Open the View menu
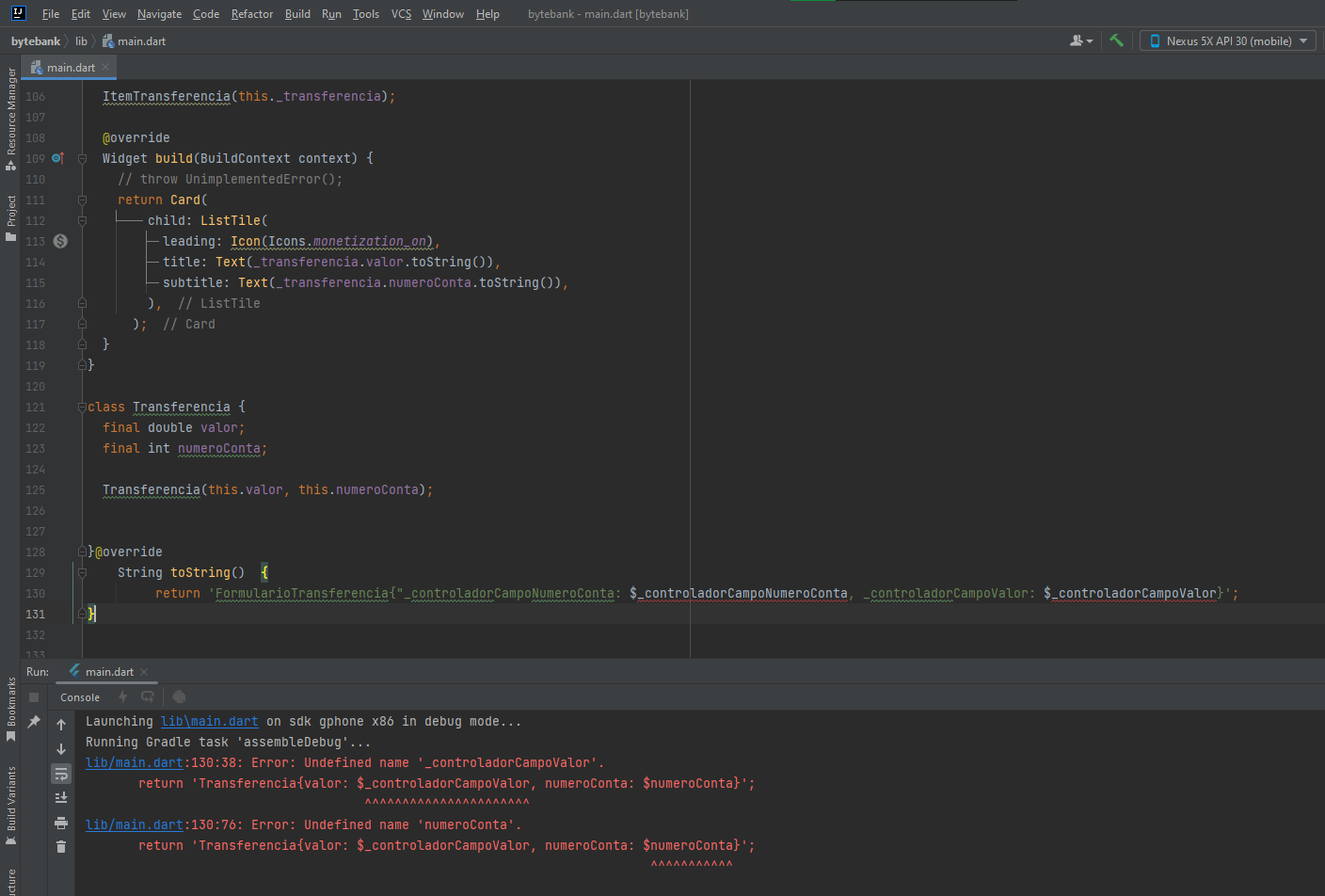The height and width of the screenshot is (896, 1325). click(114, 14)
